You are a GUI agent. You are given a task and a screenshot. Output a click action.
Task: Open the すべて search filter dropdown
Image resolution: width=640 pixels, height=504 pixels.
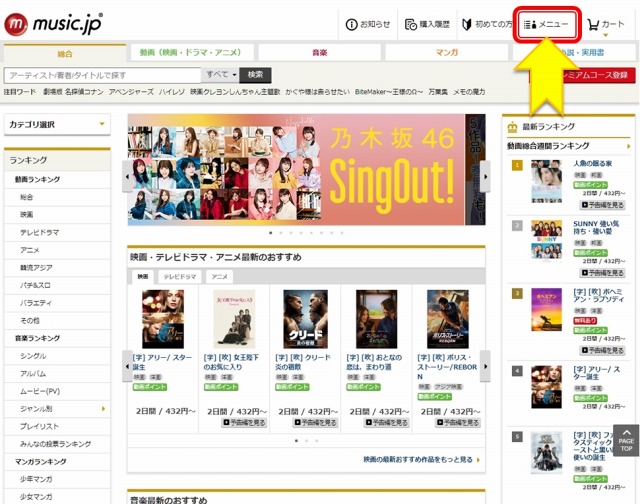pos(221,75)
